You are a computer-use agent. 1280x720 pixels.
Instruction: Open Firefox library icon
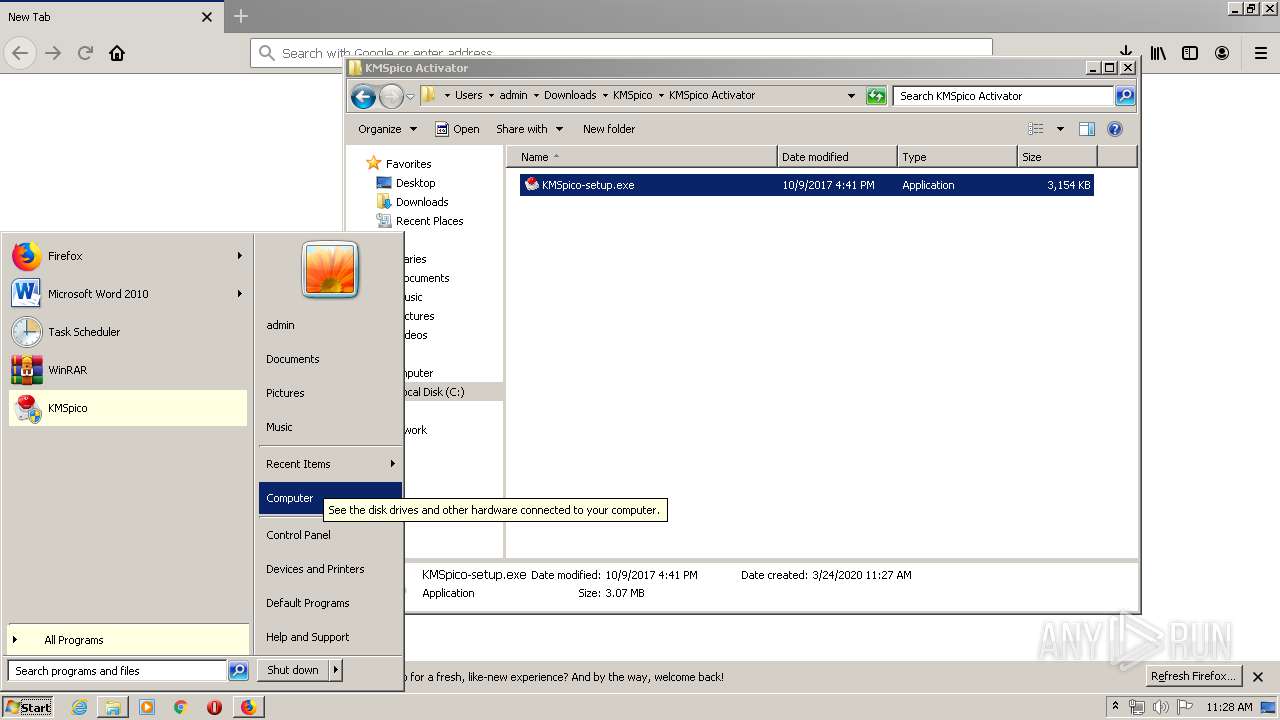1158,54
